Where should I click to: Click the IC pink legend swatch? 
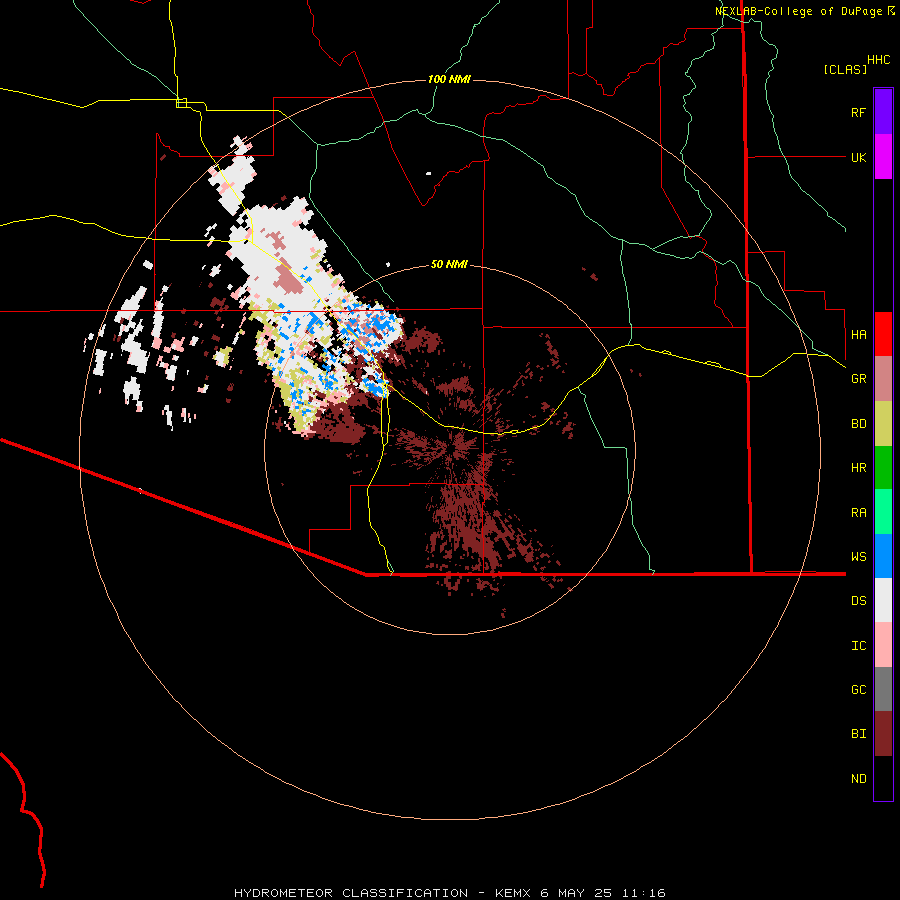point(883,645)
